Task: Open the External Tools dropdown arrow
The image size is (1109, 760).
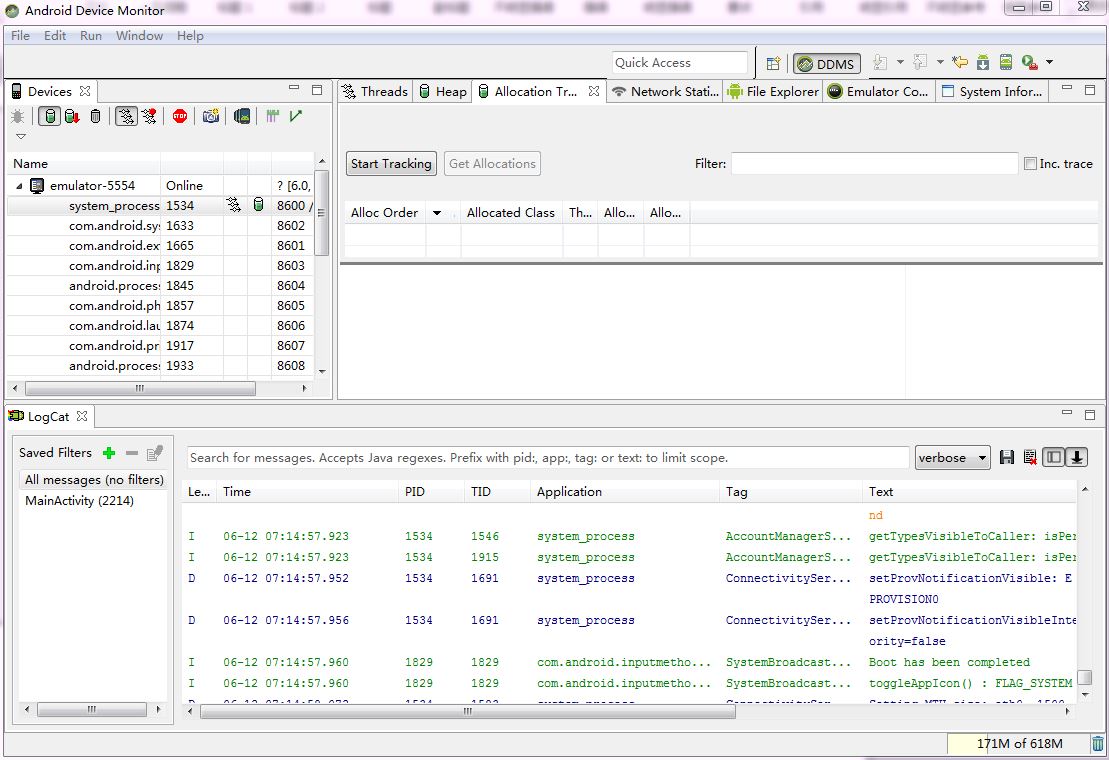Action: (1050, 62)
